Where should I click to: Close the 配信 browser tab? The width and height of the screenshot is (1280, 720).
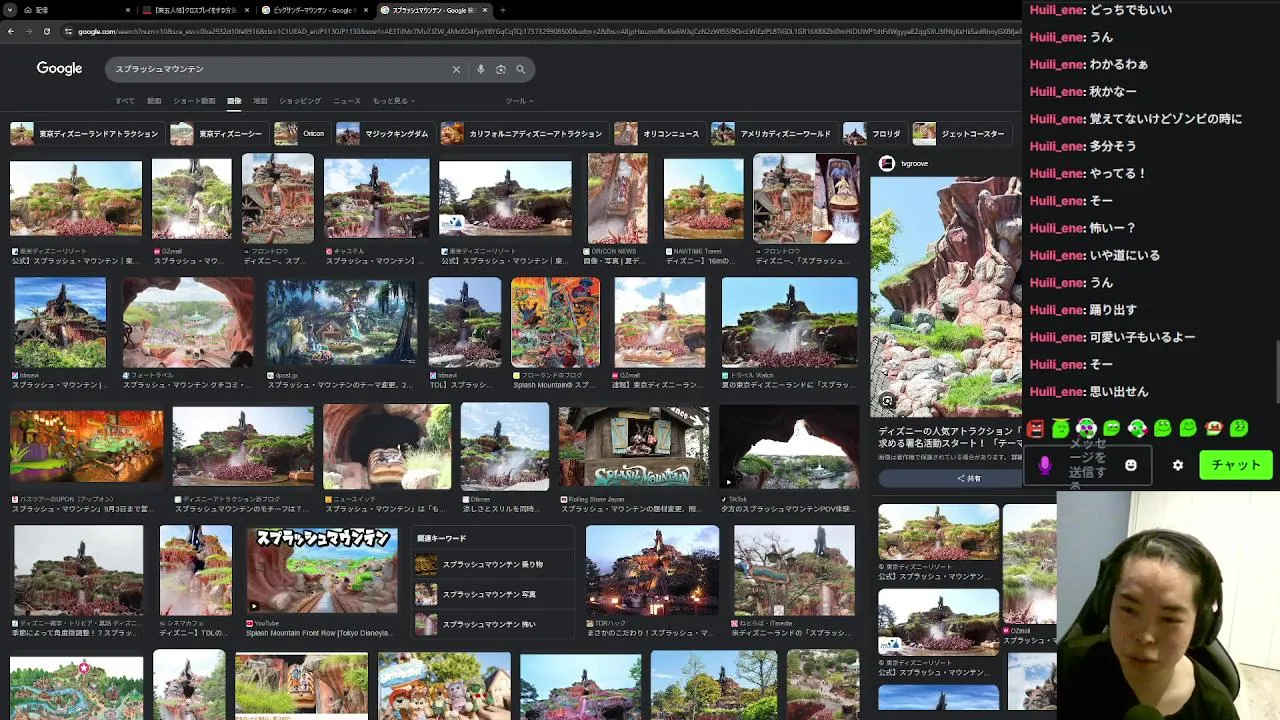click(128, 10)
